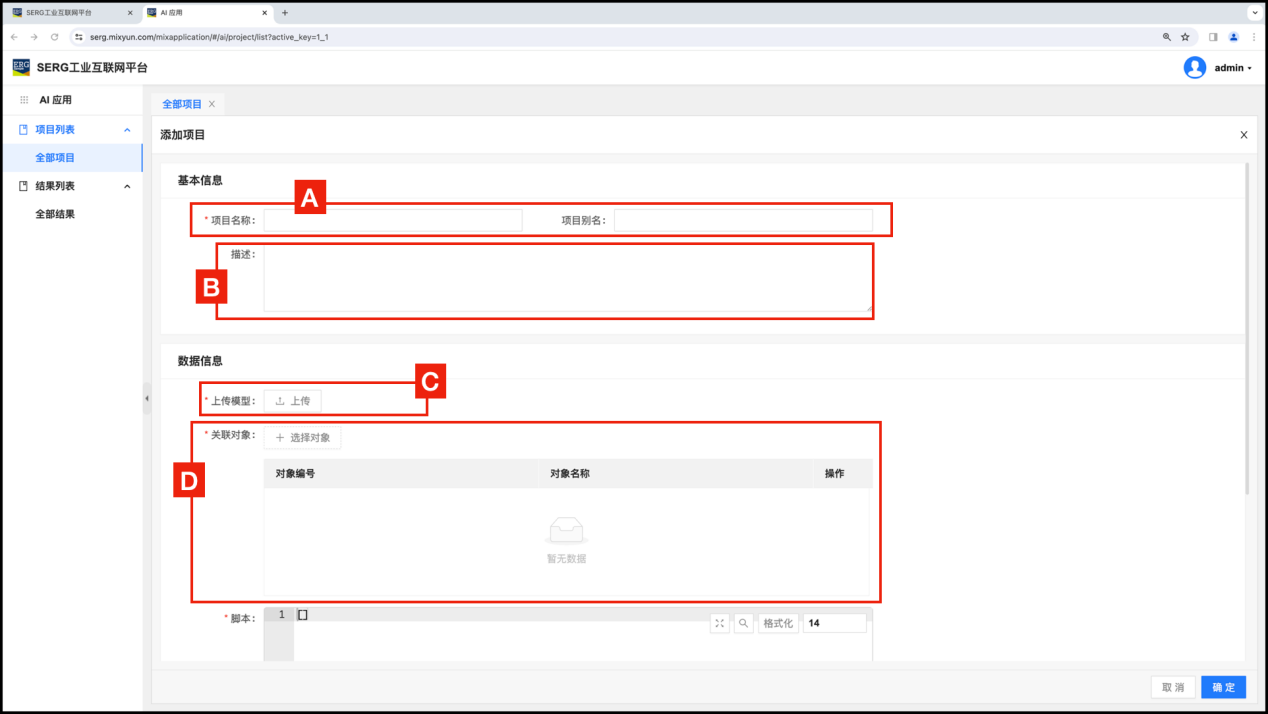Click the admin user avatar icon

pyautogui.click(x=1194, y=68)
